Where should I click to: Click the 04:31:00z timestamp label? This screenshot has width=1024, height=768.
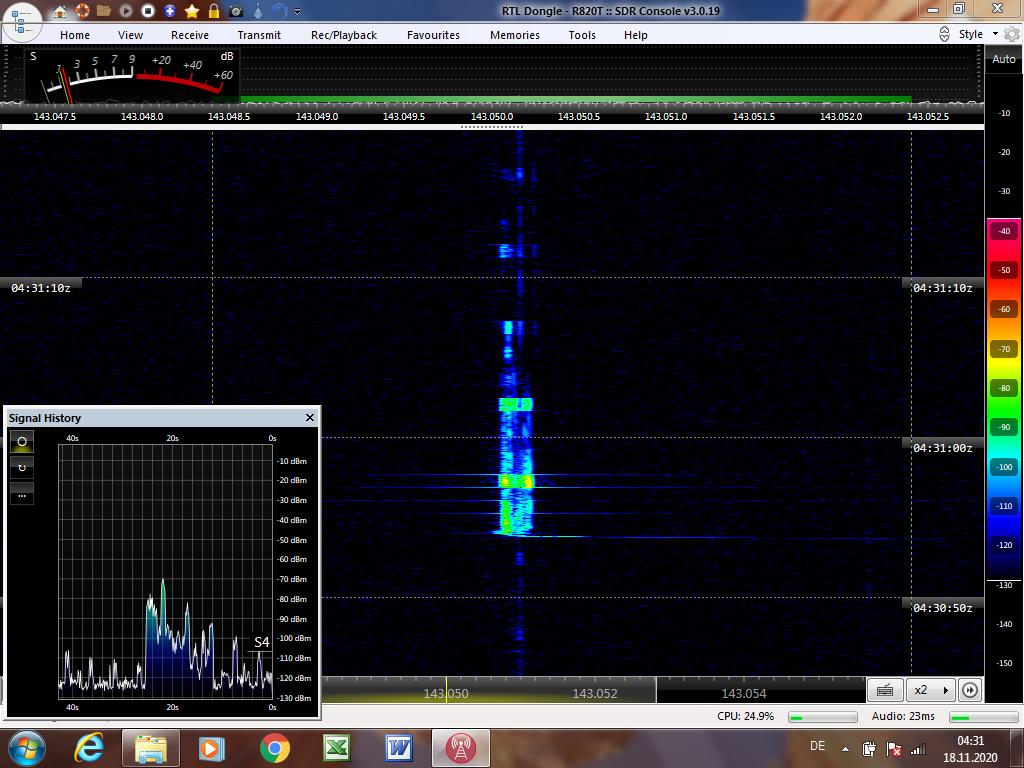942,448
